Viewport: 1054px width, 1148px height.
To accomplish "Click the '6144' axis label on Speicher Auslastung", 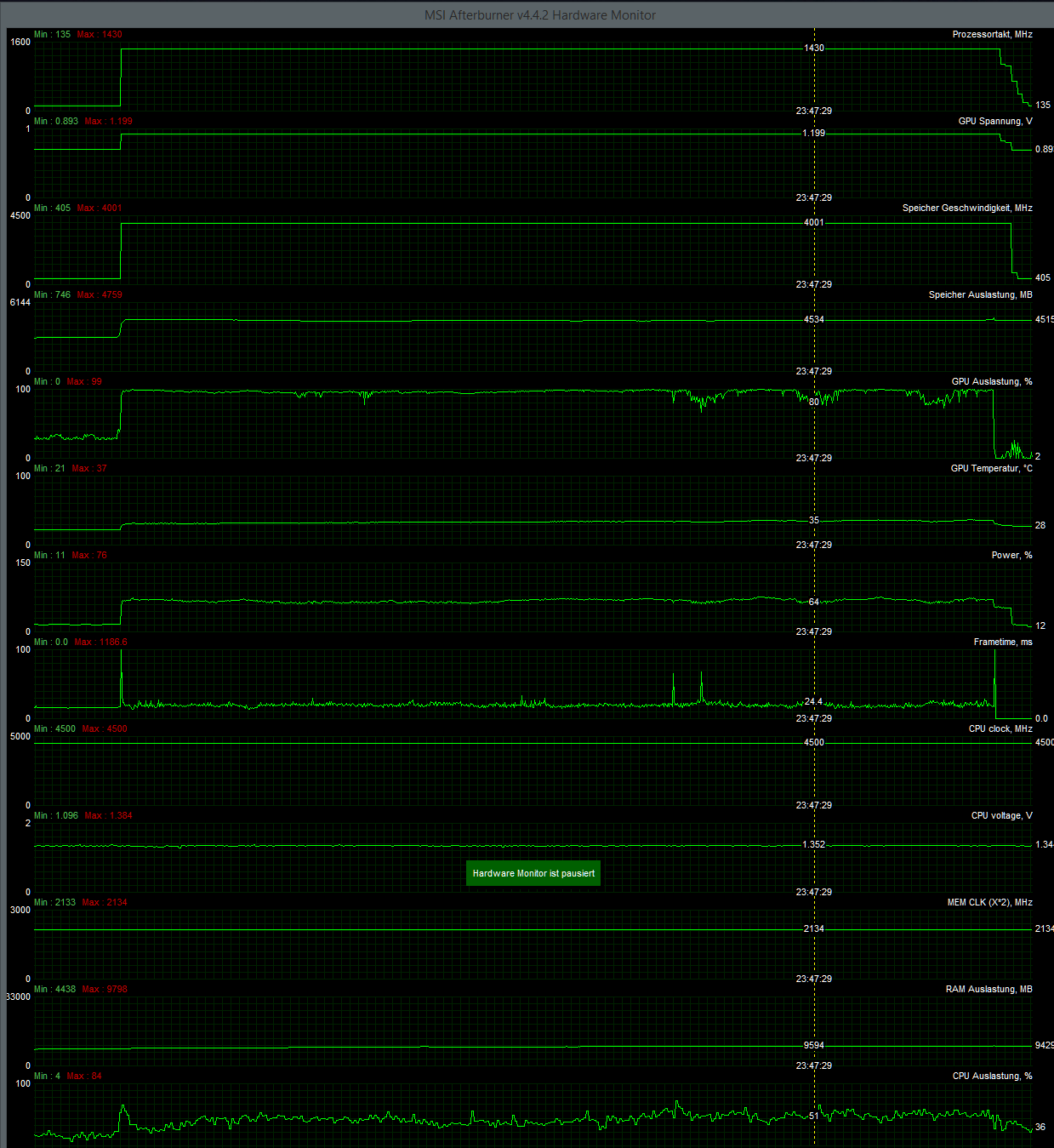I will pyautogui.click(x=20, y=303).
